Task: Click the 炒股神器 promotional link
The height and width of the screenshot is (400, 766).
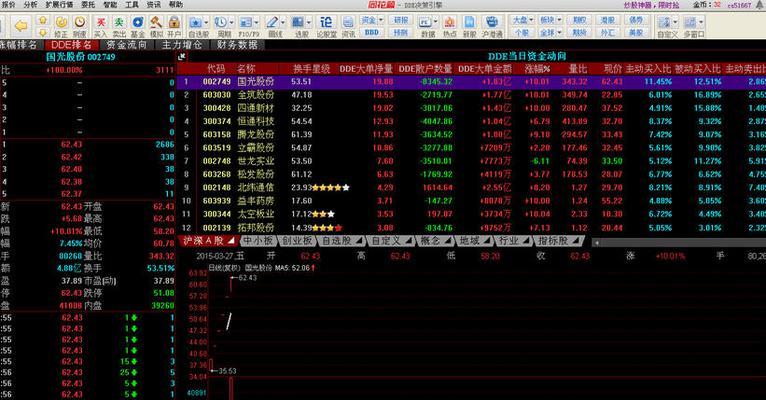Action: [x=651, y=5]
